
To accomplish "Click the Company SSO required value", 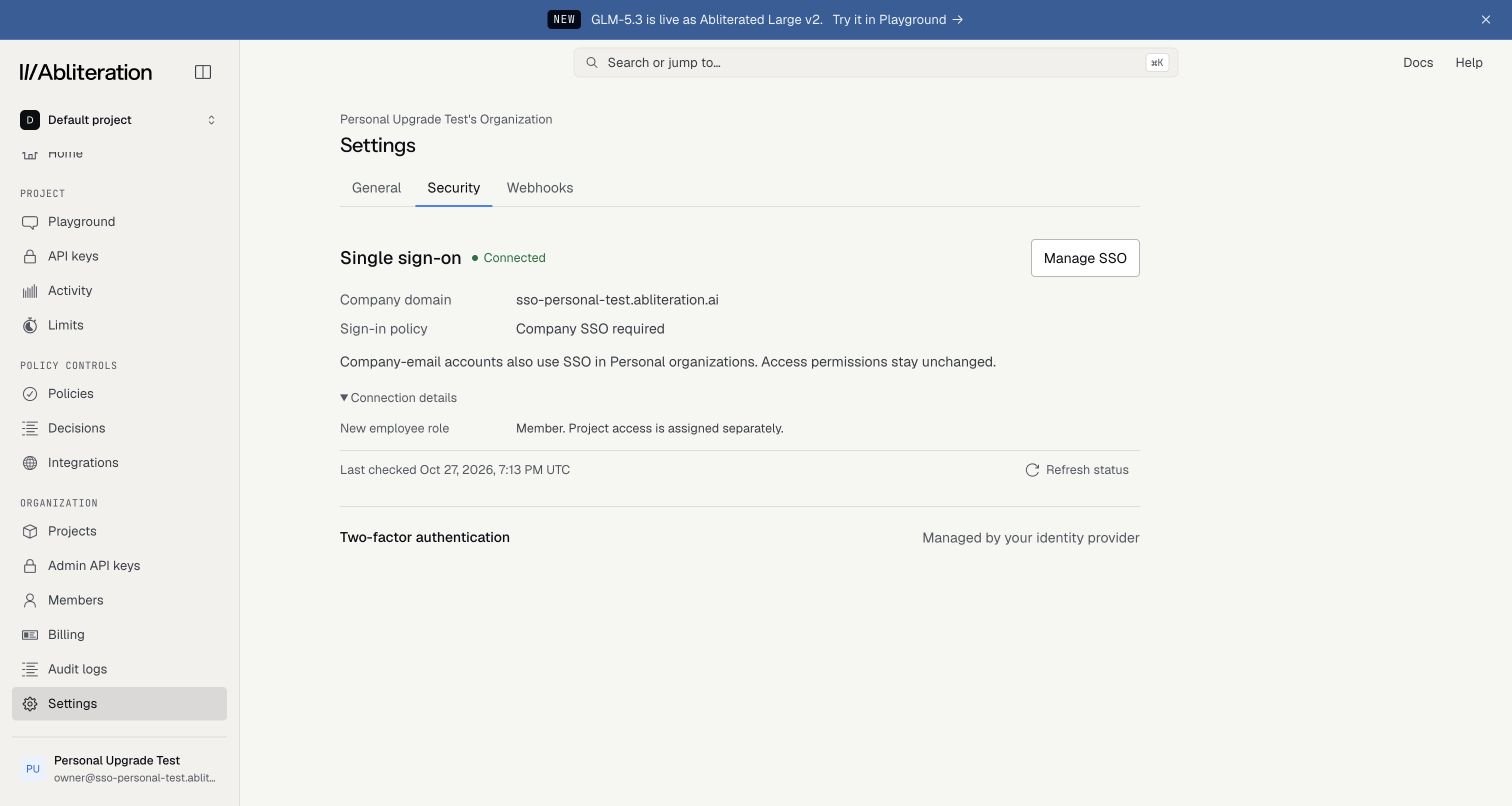I will coord(590,329).
